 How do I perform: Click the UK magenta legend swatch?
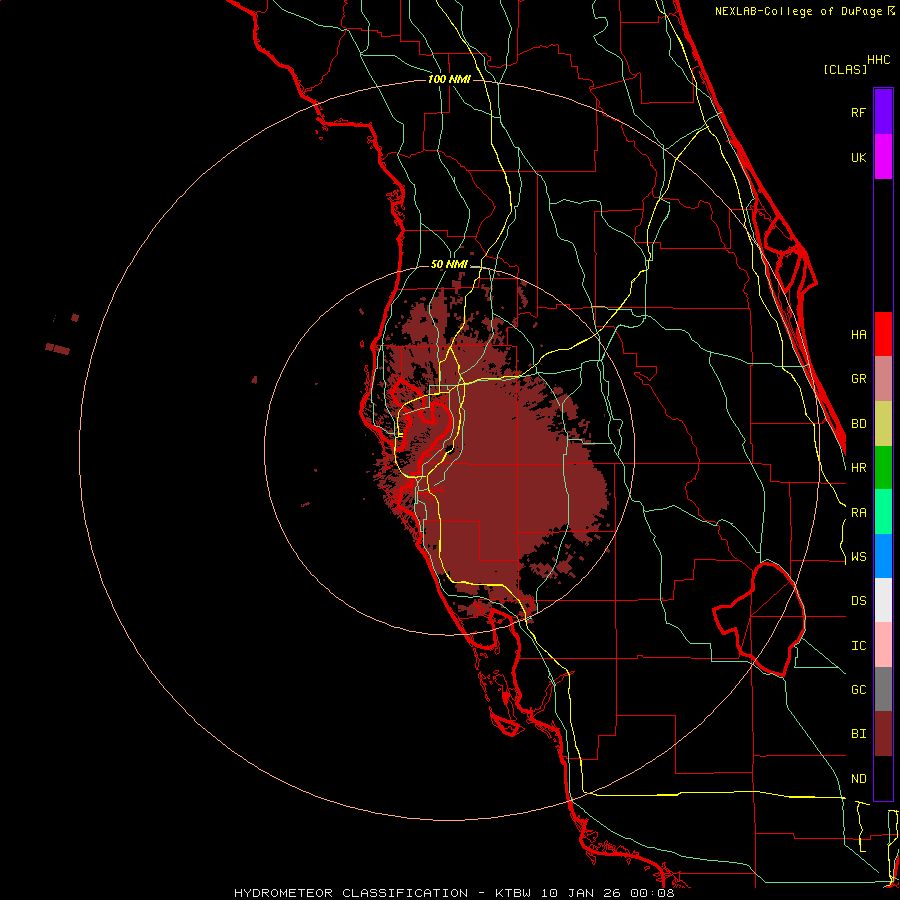point(883,157)
